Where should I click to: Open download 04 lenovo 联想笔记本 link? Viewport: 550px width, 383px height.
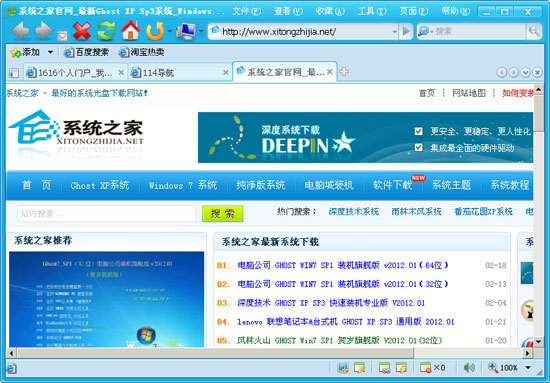[x=346, y=322]
